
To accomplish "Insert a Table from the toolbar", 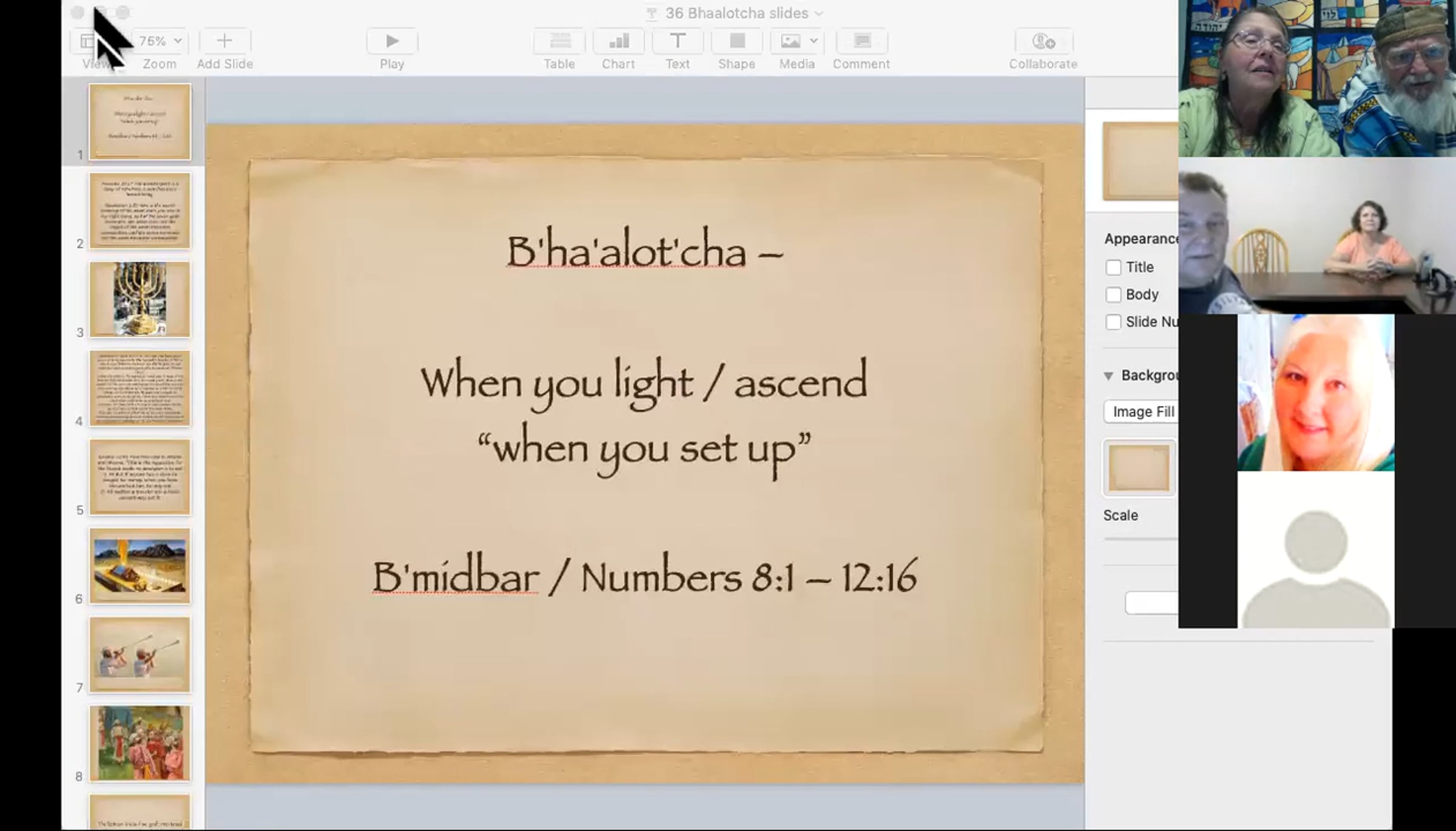I will pyautogui.click(x=559, y=41).
